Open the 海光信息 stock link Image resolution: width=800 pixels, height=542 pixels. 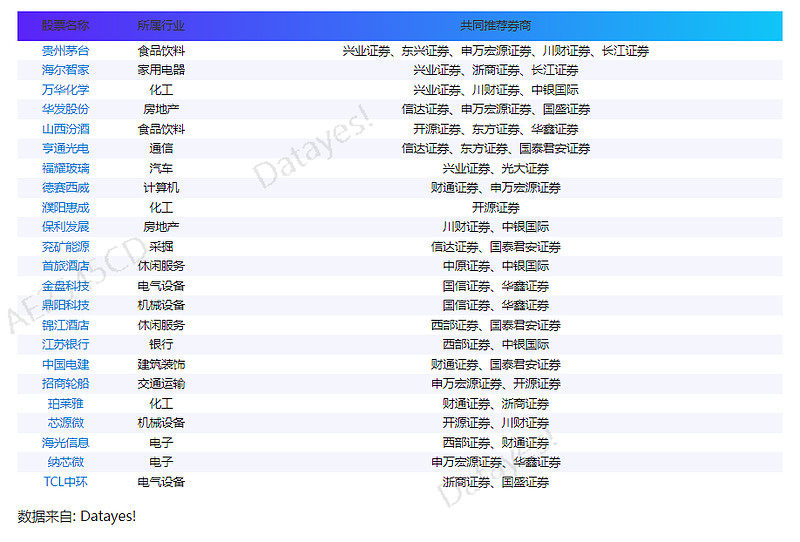point(65,443)
